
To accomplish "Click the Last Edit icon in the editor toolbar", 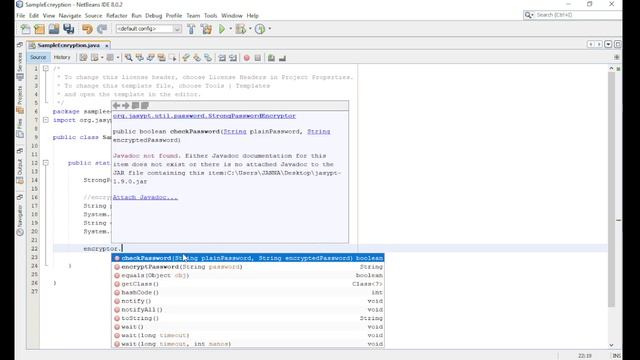I will tap(83, 58).
